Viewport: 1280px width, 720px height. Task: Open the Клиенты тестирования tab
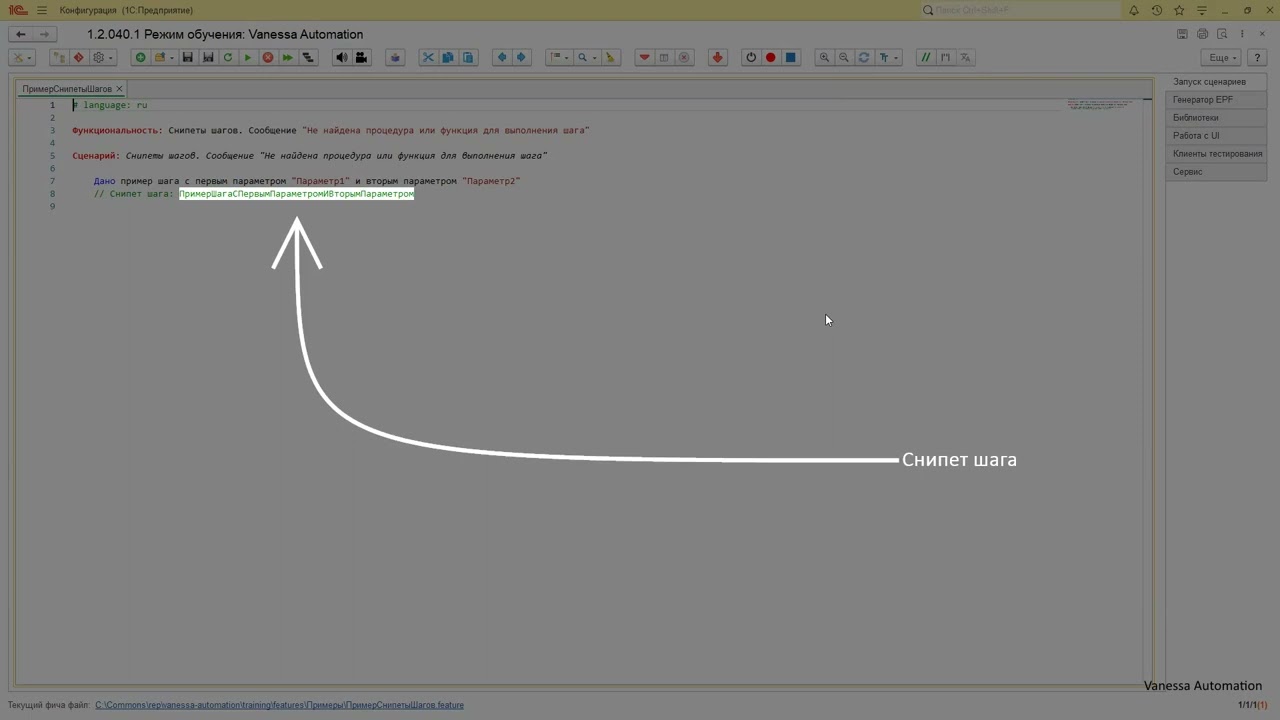click(x=1216, y=154)
